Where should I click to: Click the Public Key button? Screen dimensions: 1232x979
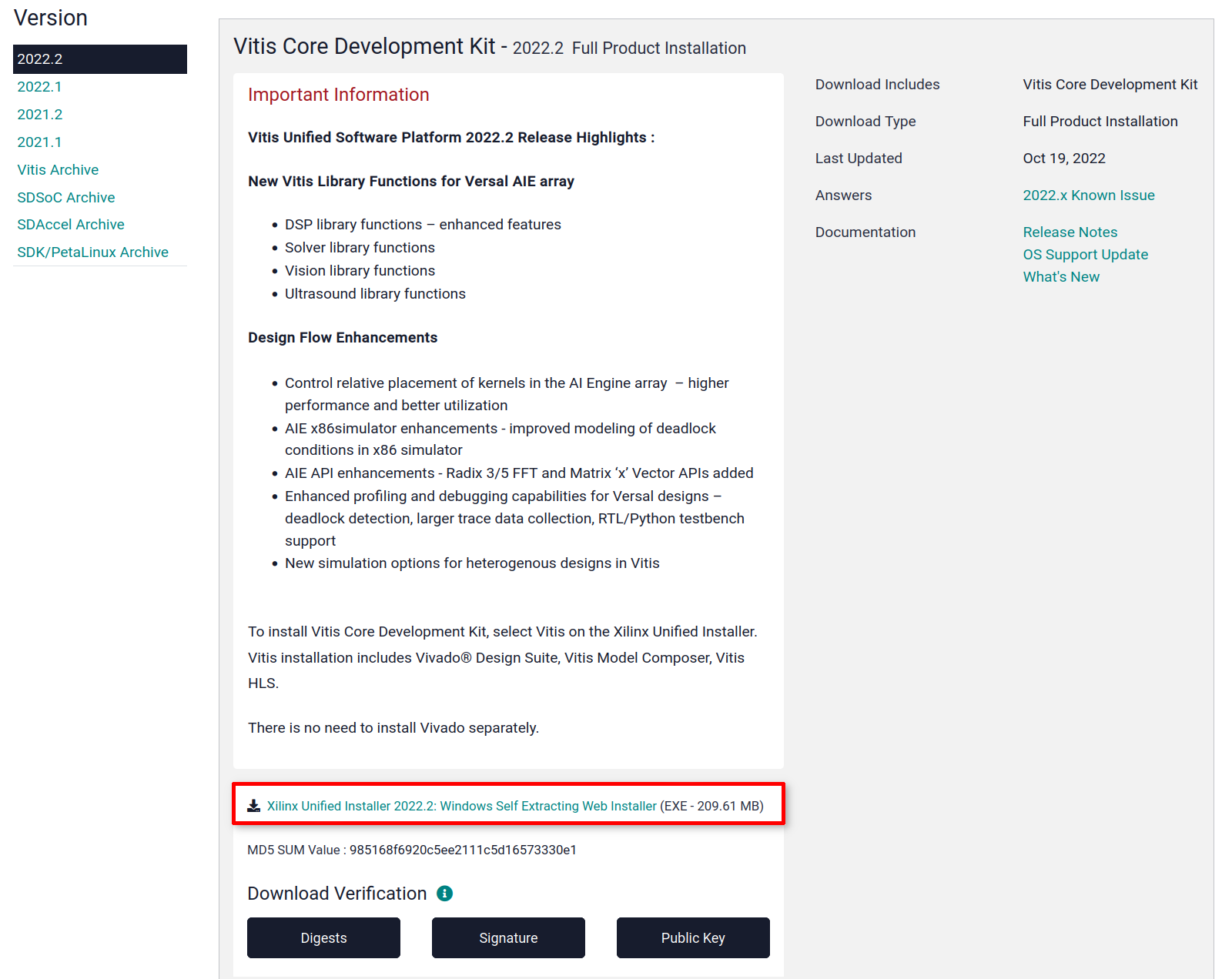pos(693,937)
